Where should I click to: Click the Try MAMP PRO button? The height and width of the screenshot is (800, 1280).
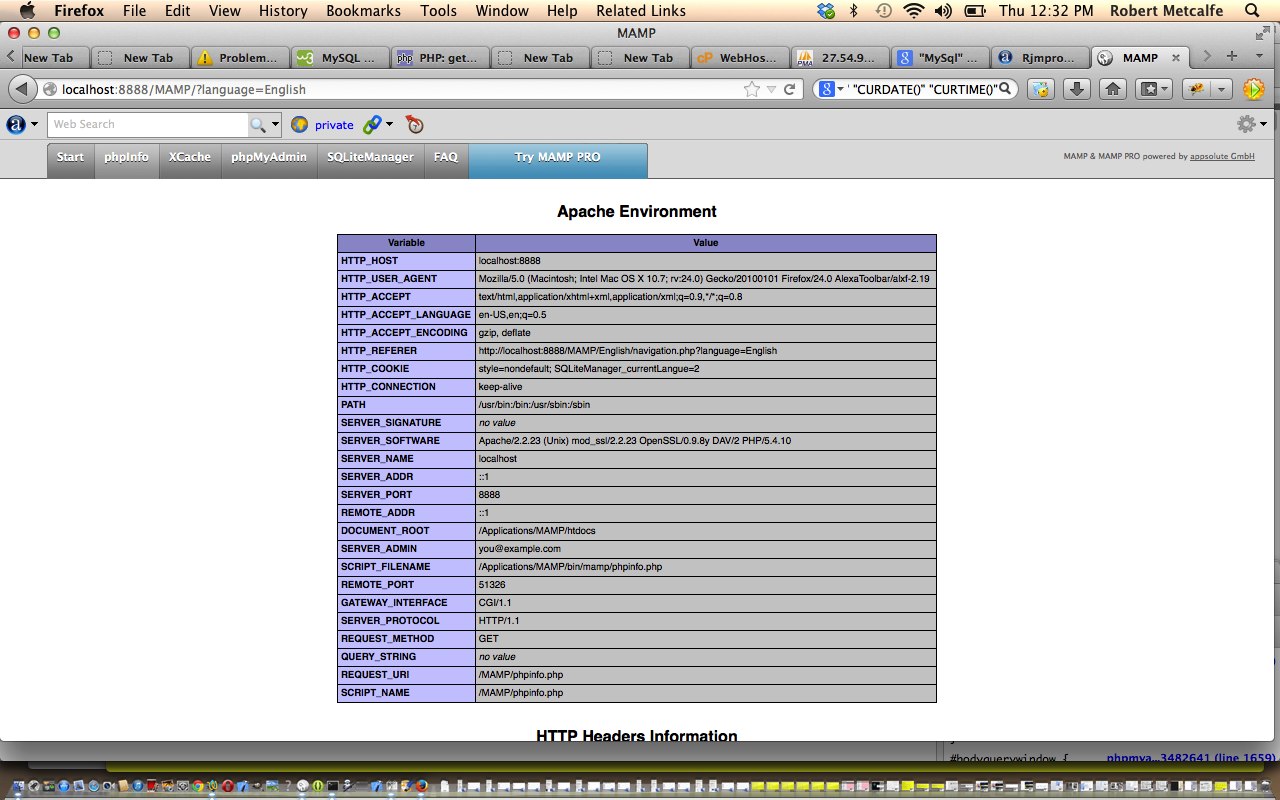pyautogui.click(x=558, y=160)
